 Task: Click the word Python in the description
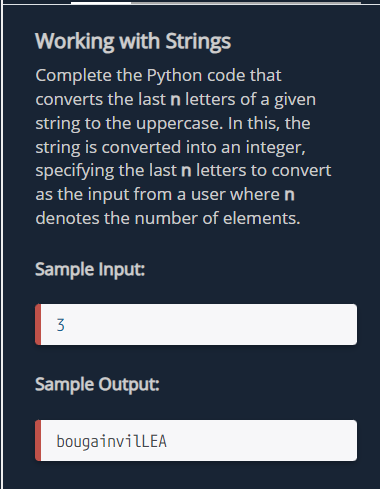click(174, 76)
